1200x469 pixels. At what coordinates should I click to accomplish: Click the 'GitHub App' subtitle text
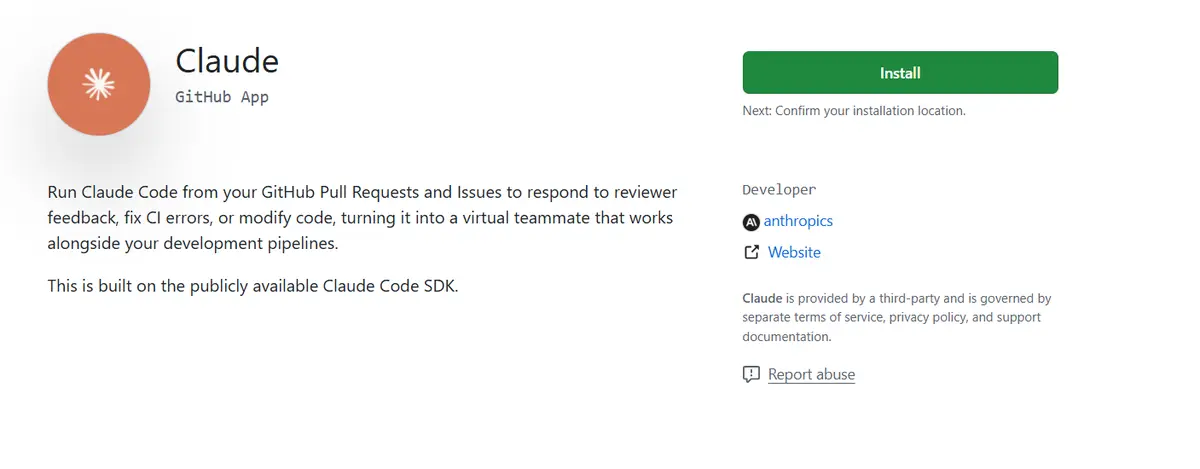222,98
